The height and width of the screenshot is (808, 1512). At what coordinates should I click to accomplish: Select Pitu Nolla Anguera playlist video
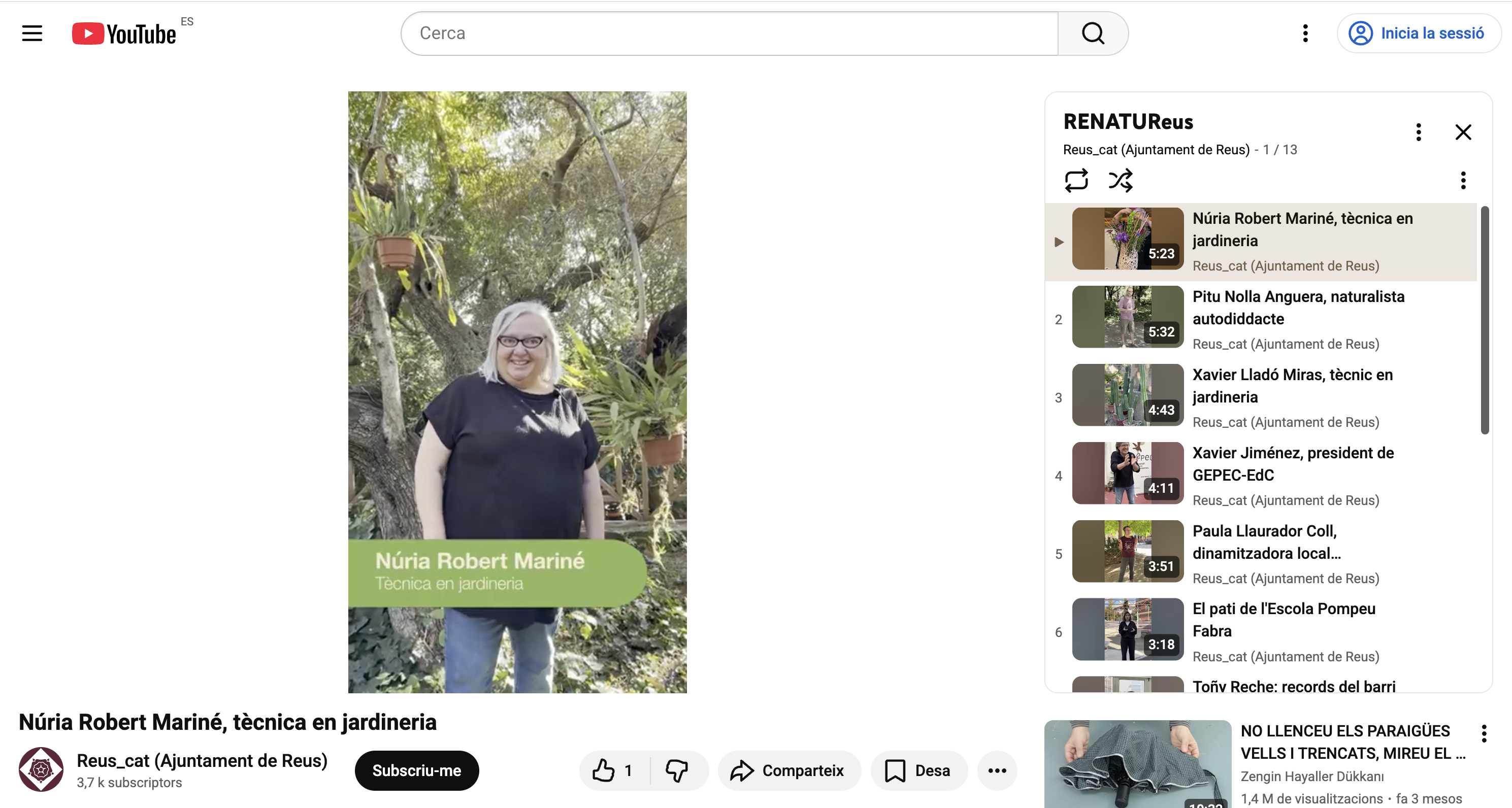pyautogui.click(x=1297, y=308)
